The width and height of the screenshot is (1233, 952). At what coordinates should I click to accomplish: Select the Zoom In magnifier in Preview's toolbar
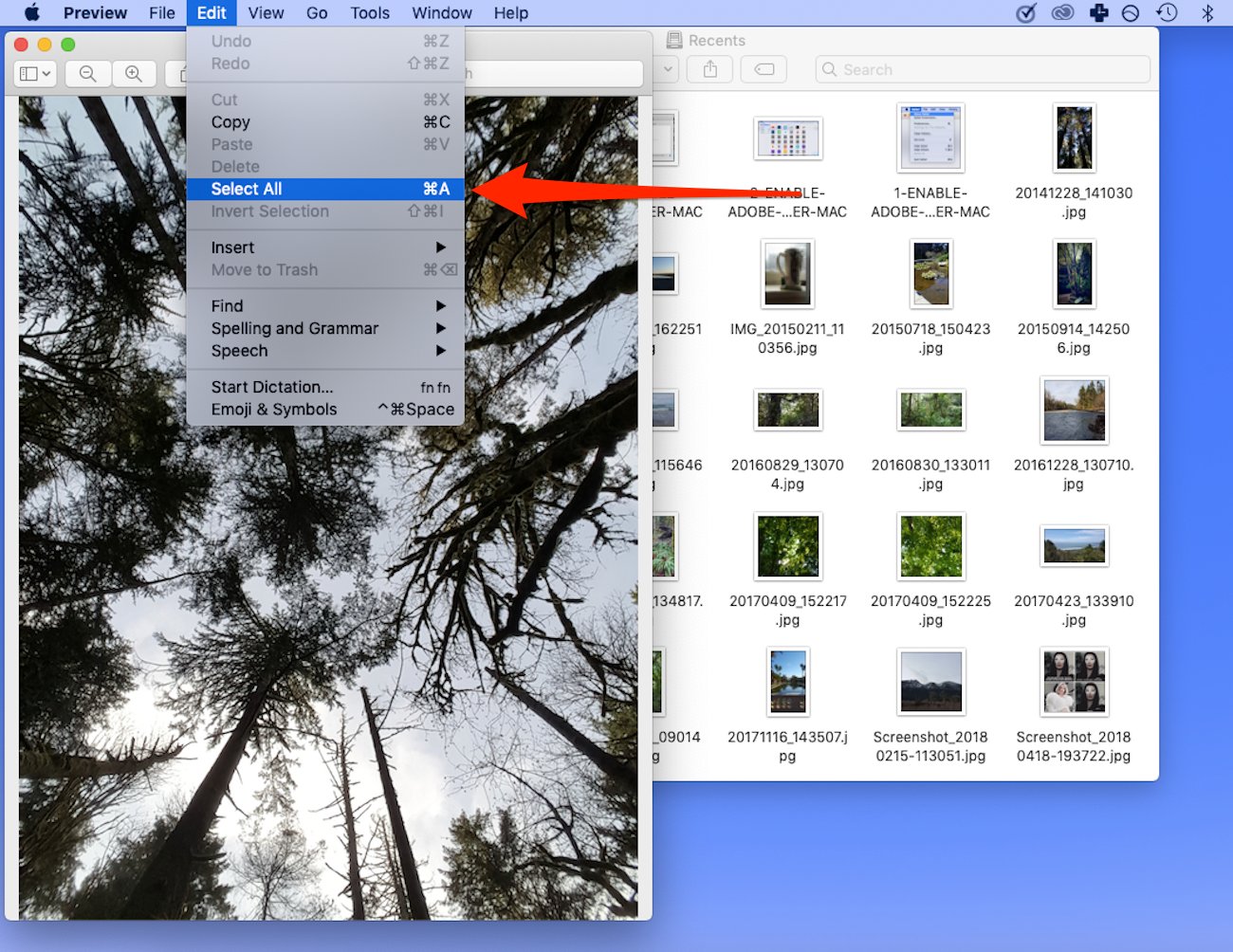click(x=135, y=73)
